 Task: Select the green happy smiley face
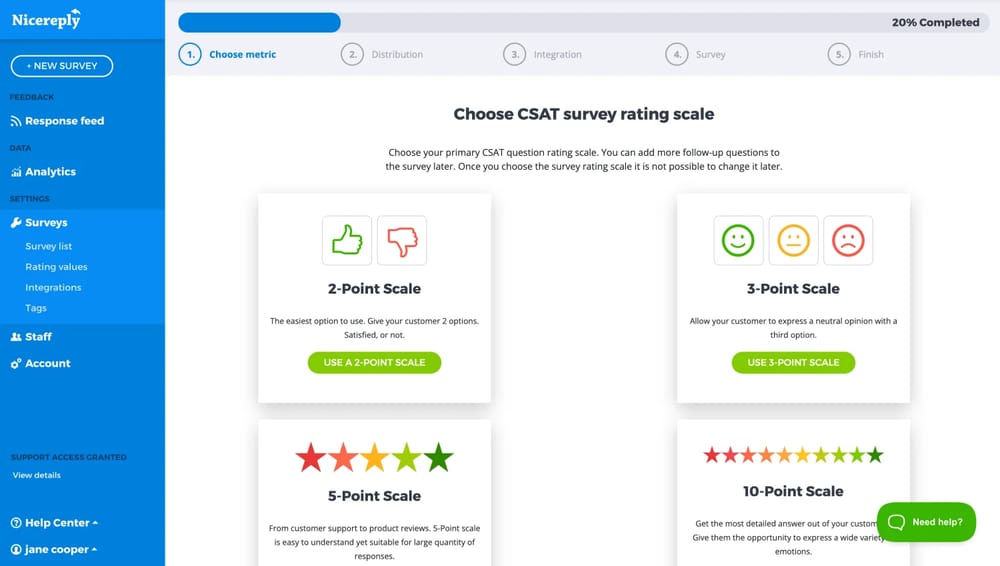coord(738,240)
